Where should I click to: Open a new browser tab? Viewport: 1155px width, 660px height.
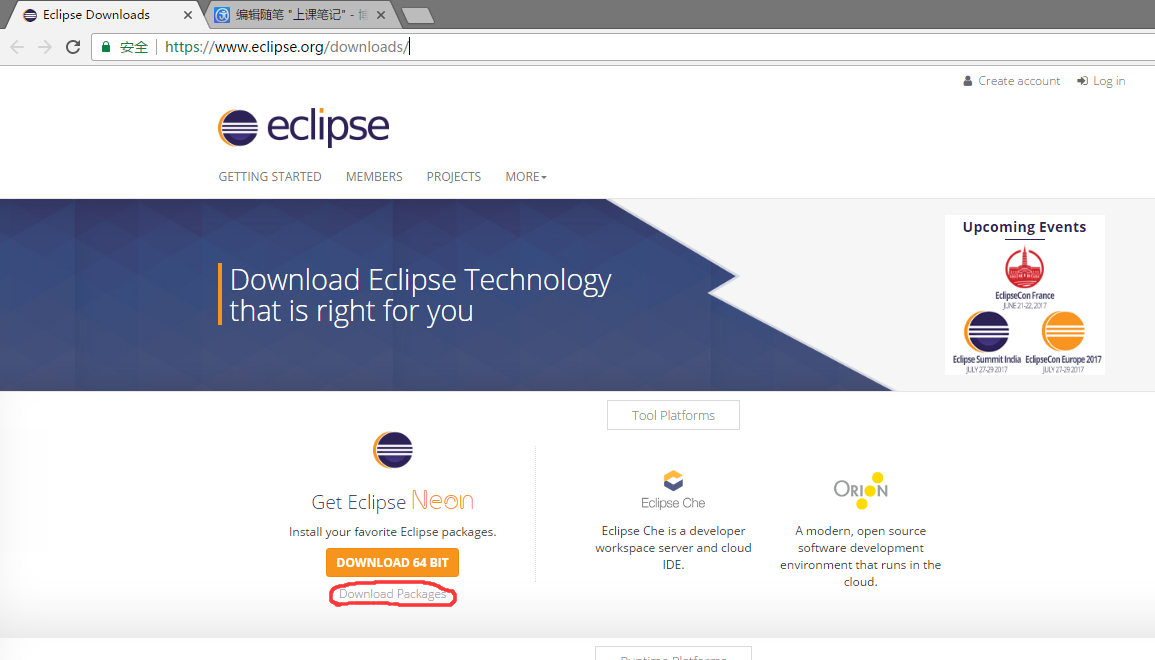pyautogui.click(x=418, y=15)
